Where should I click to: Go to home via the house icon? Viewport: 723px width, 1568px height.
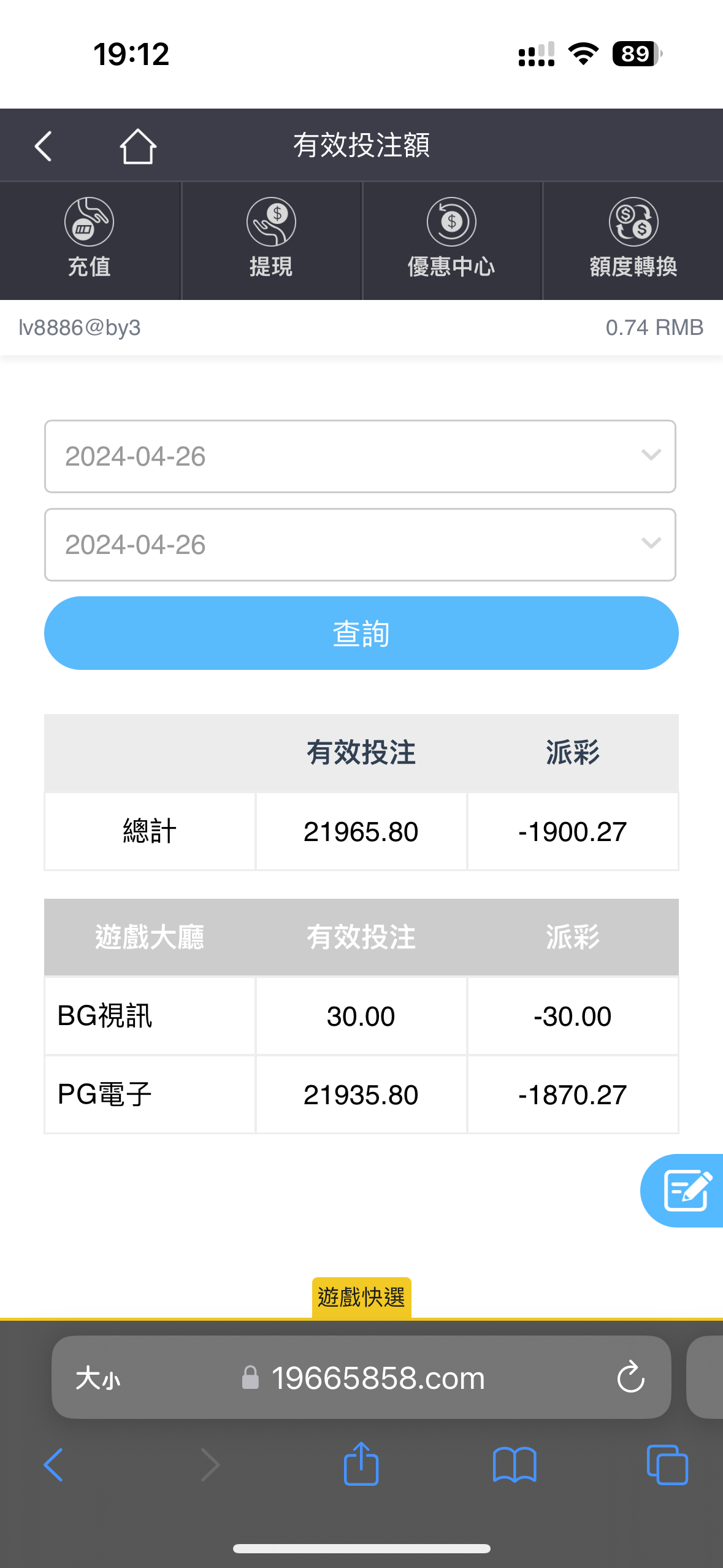point(138,146)
